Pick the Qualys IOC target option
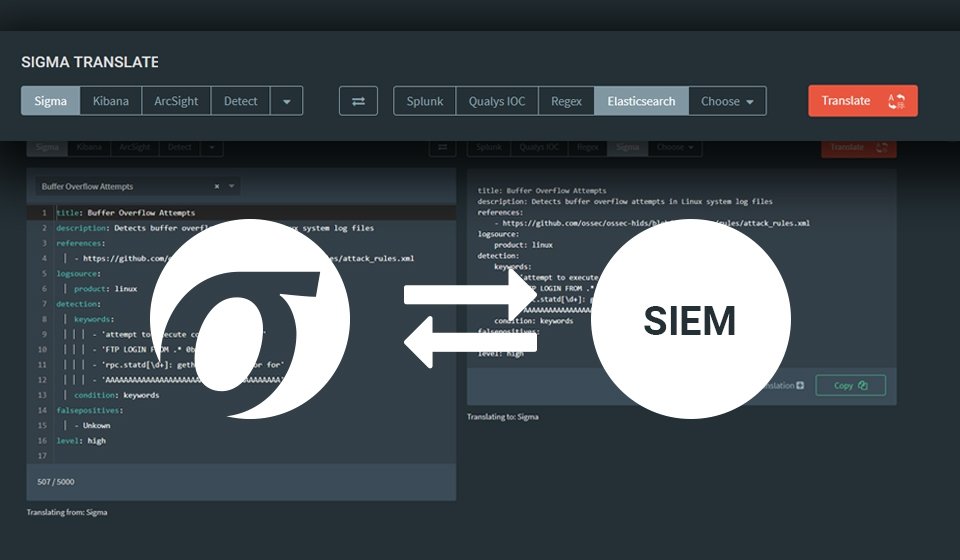Screen dimensions: 960x560 497,101
